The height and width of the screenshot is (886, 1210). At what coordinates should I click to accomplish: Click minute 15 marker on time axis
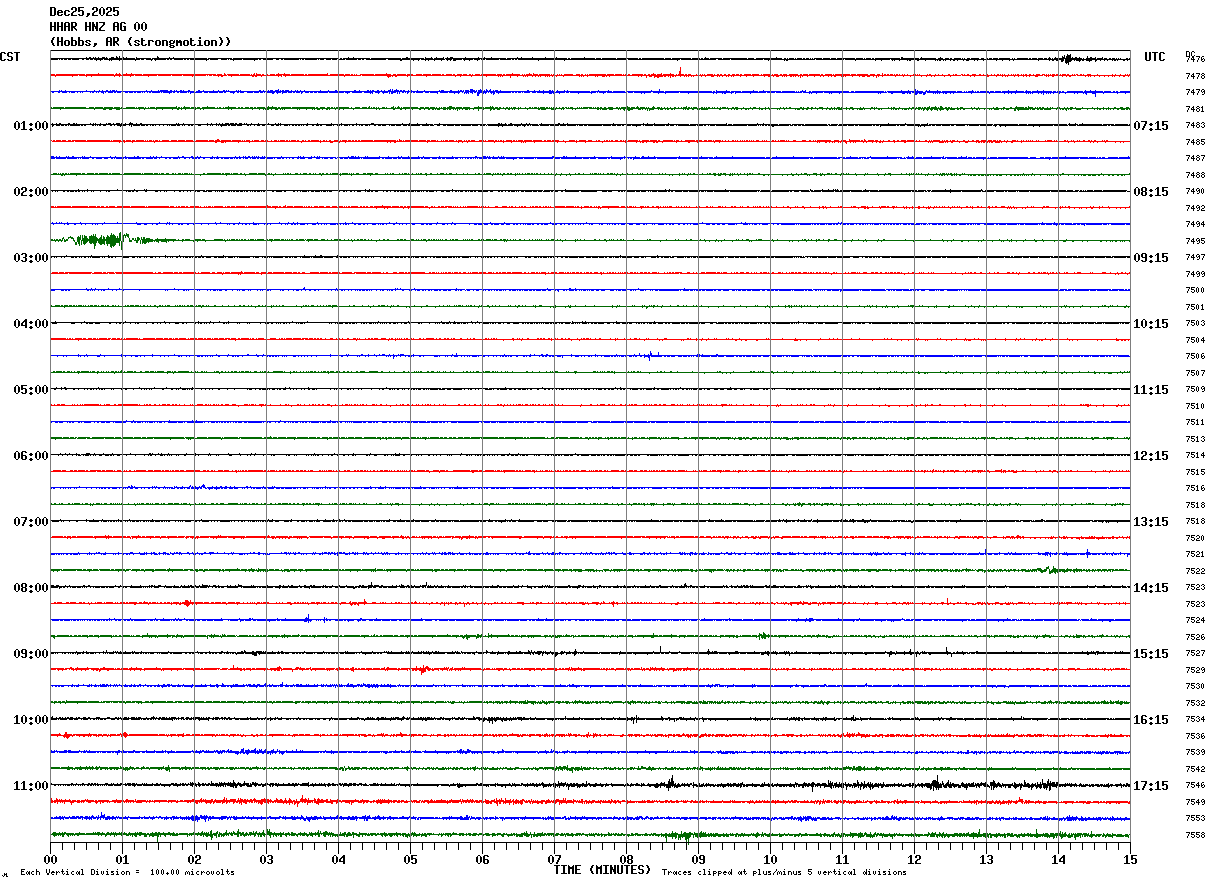pyautogui.click(x=1130, y=859)
